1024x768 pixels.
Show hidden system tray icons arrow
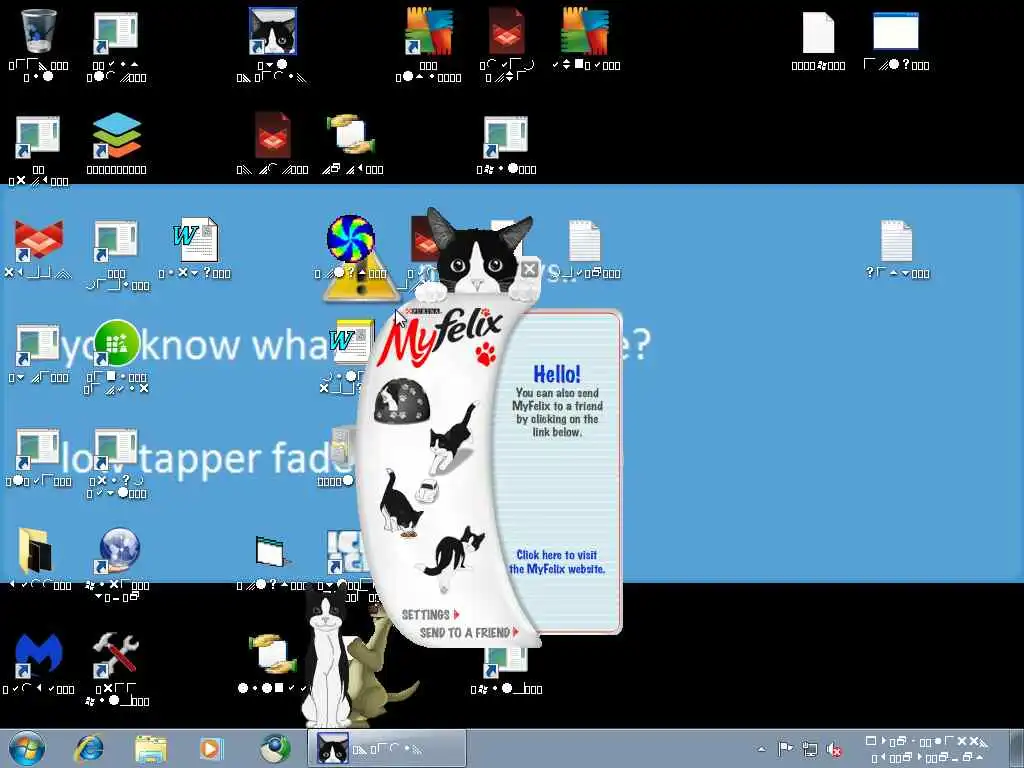coord(761,749)
